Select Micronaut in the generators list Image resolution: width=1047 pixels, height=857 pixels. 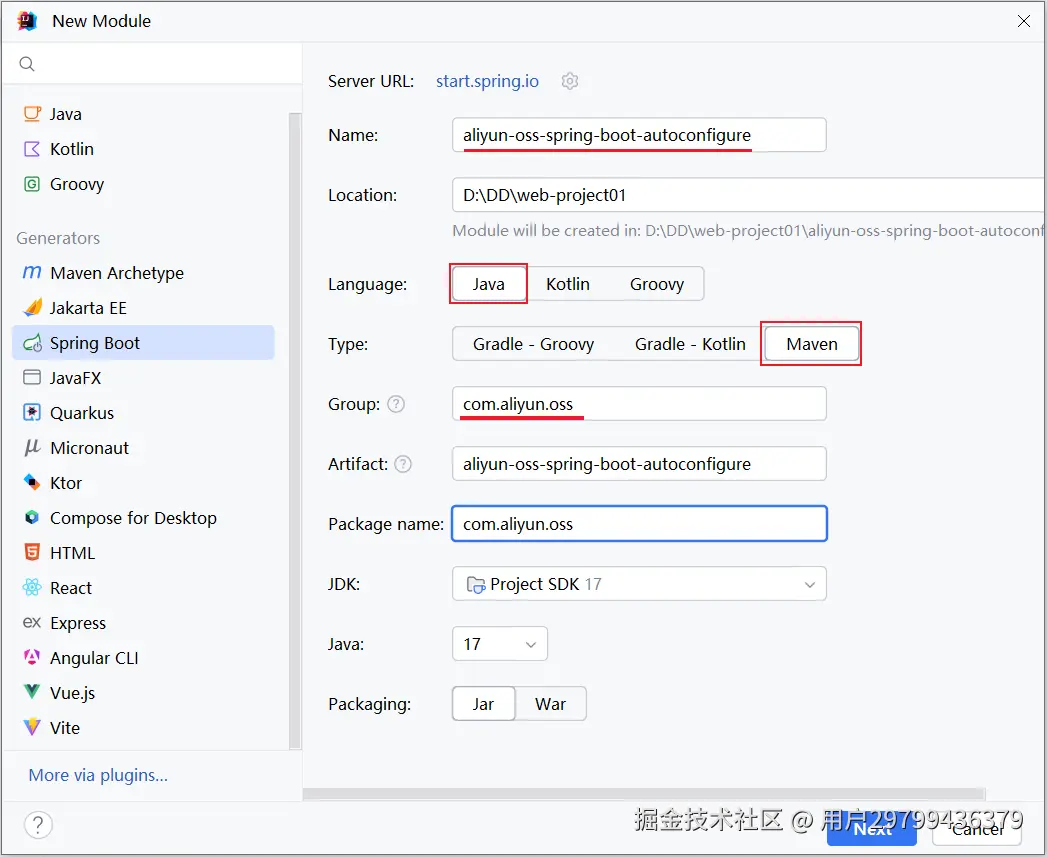coord(144,448)
